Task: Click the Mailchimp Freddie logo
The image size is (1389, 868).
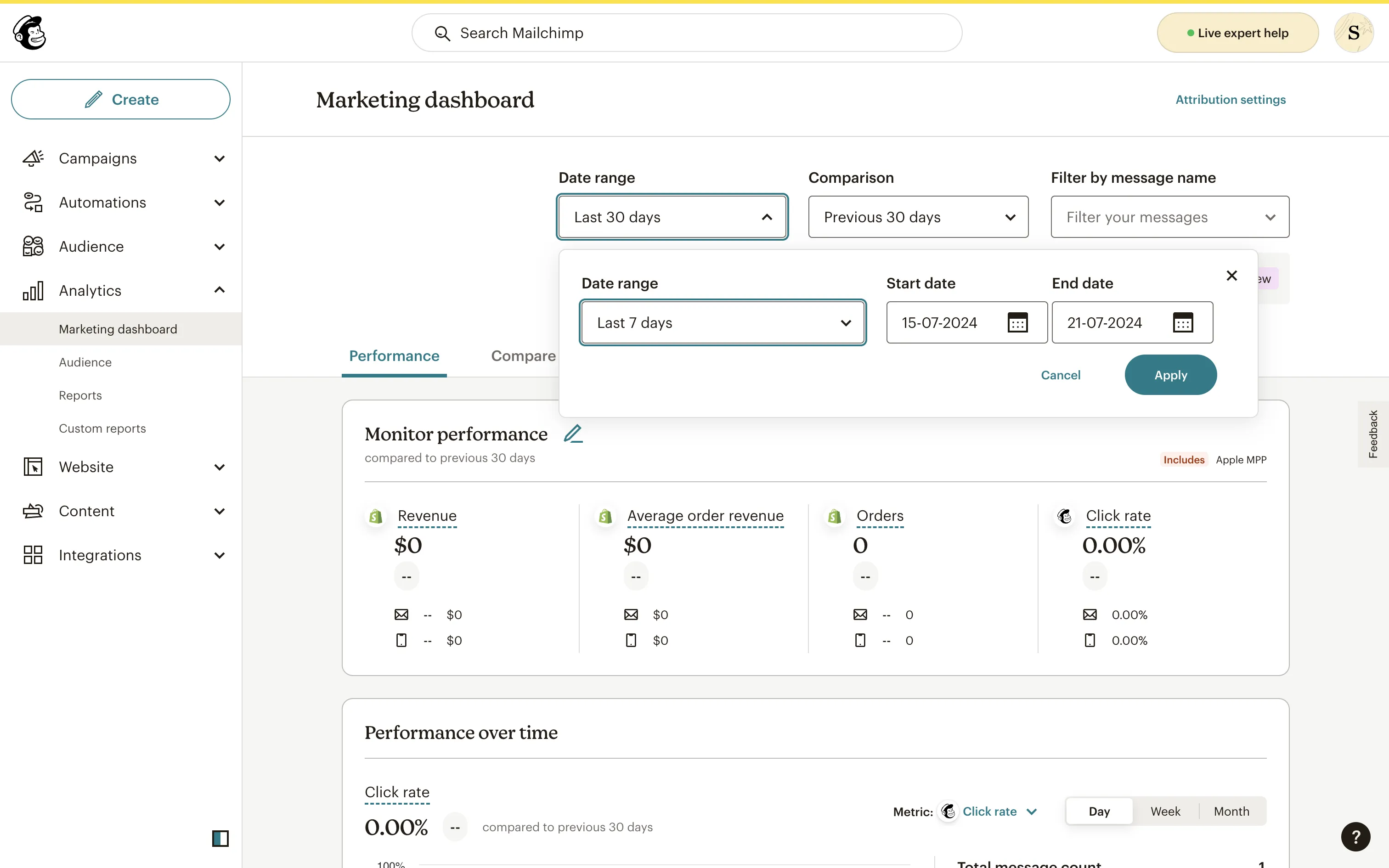Action: (x=30, y=33)
